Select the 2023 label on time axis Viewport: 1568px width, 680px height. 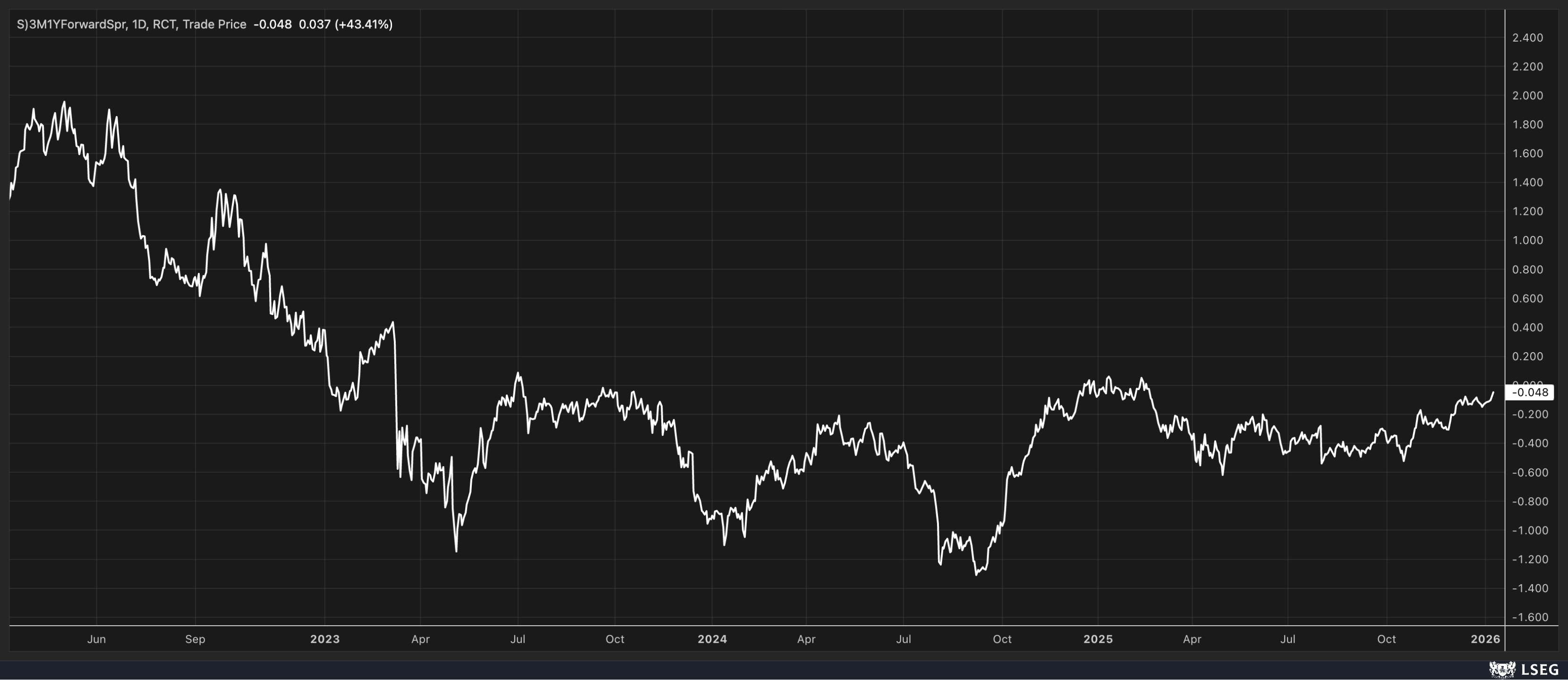pyautogui.click(x=324, y=639)
